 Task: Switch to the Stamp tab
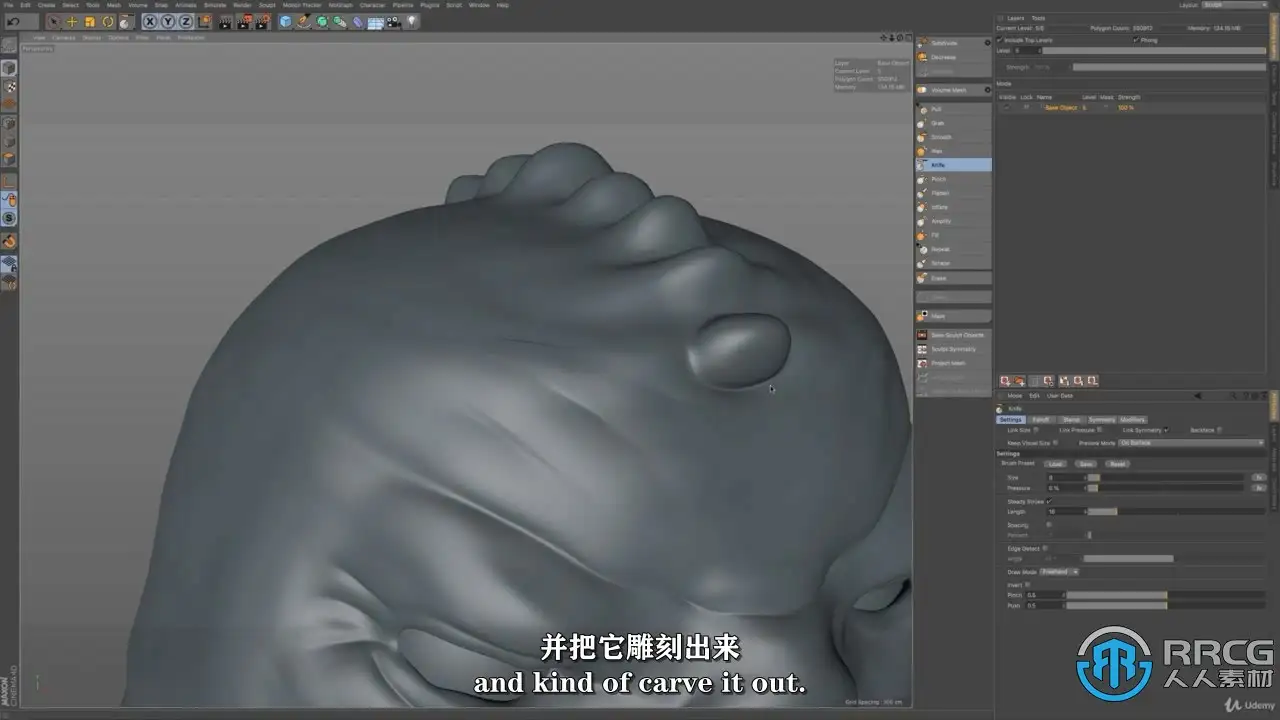point(1071,420)
